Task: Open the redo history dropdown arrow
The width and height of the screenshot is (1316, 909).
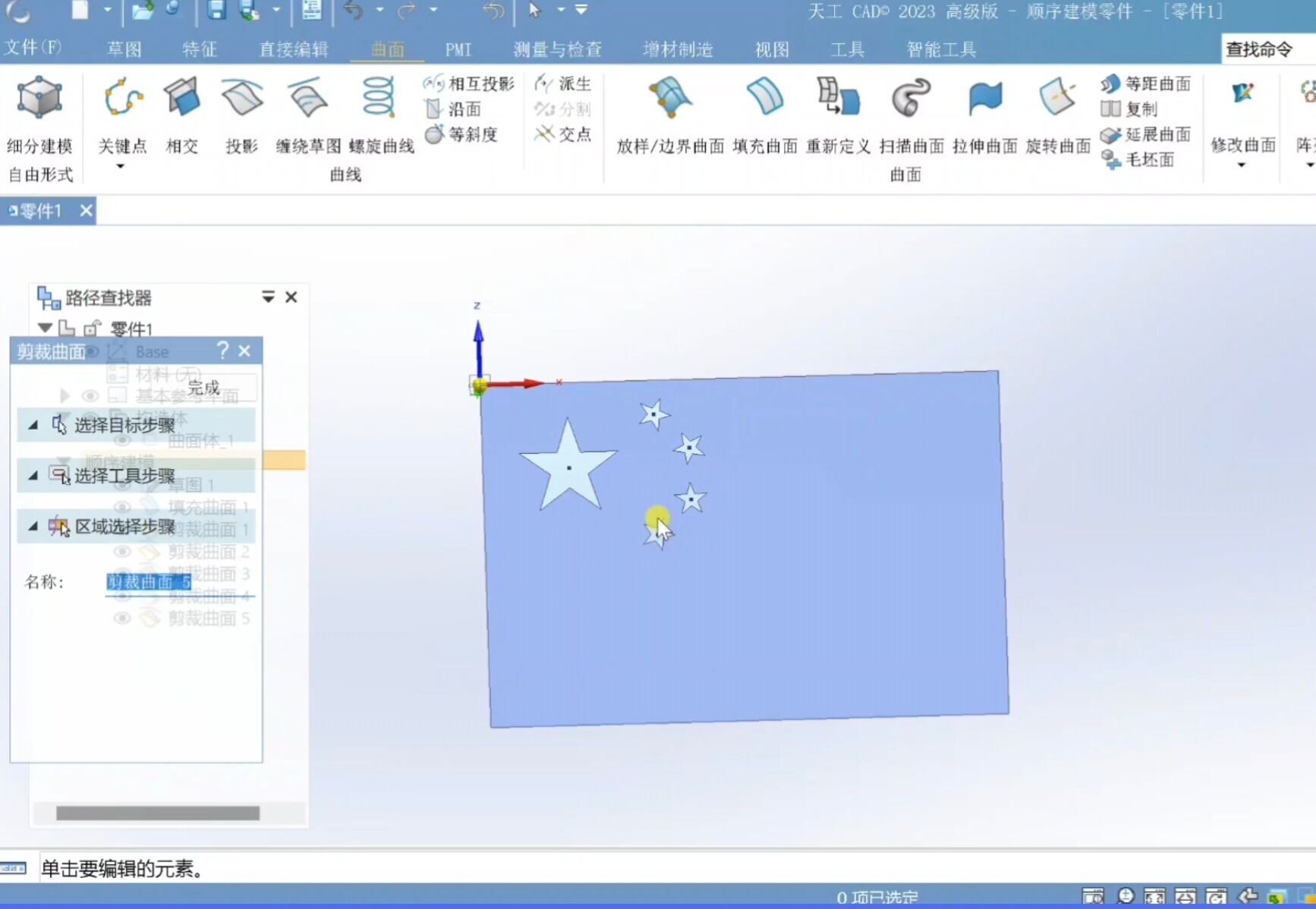Action: (x=433, y=10)
